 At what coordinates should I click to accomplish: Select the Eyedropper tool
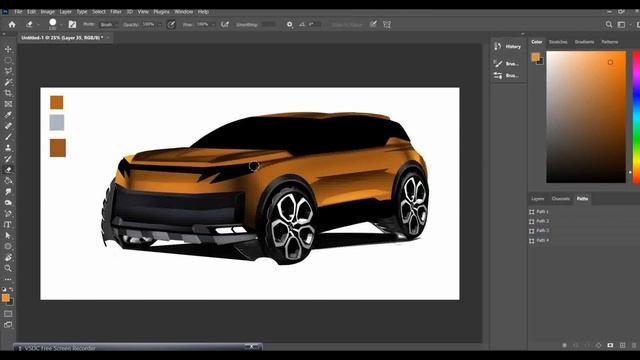pyautogui.click(x=8, y=115)
